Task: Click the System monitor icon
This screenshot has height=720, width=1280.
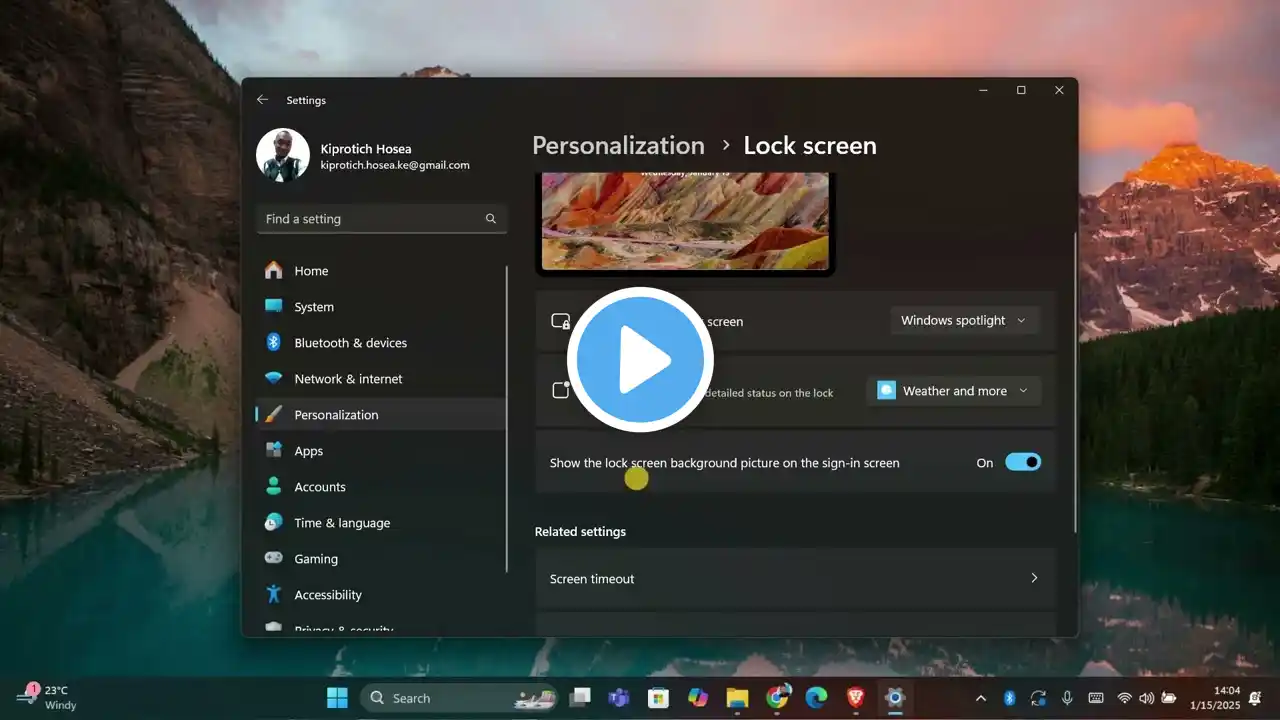Action: [x=273, y=307]
